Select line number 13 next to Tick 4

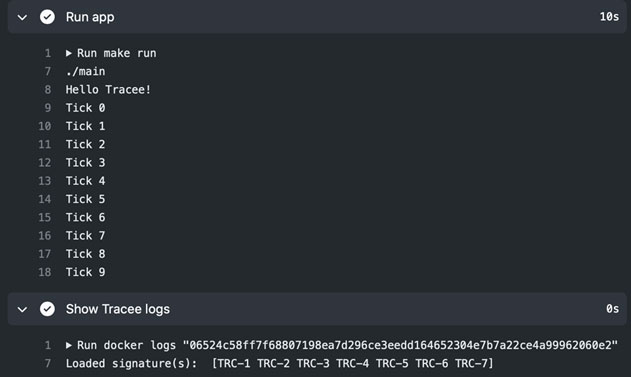pos(45,181)
